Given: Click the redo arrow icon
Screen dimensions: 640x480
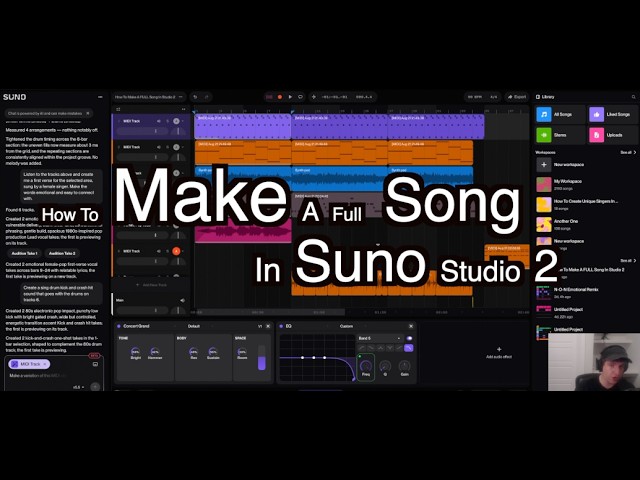Looking at the screenshot, I should pyautogui.click(x=207, y=97).
